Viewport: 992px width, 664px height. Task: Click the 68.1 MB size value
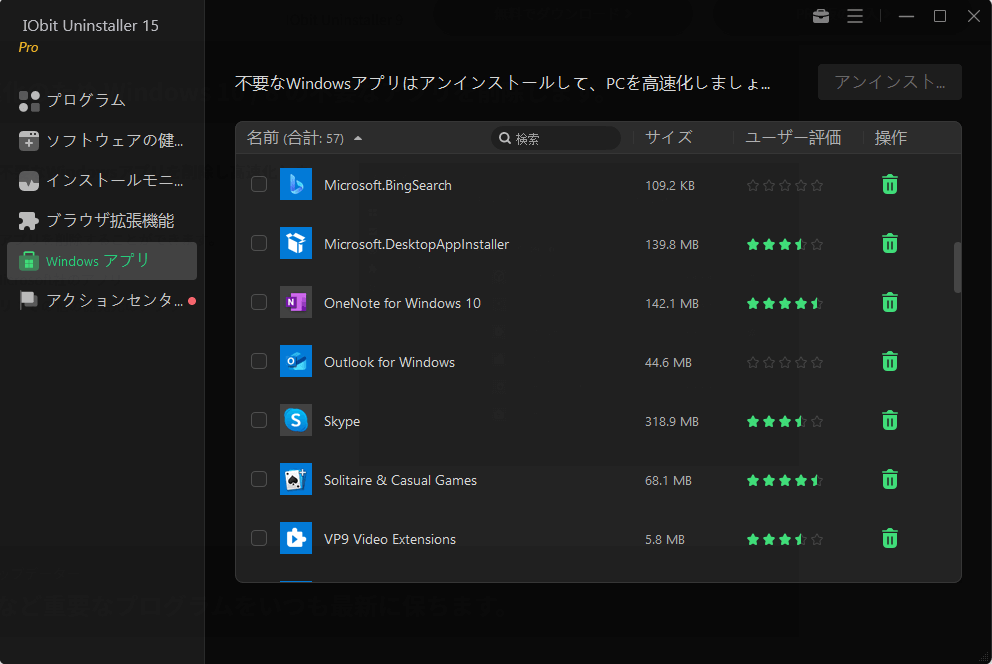(668, 481)
